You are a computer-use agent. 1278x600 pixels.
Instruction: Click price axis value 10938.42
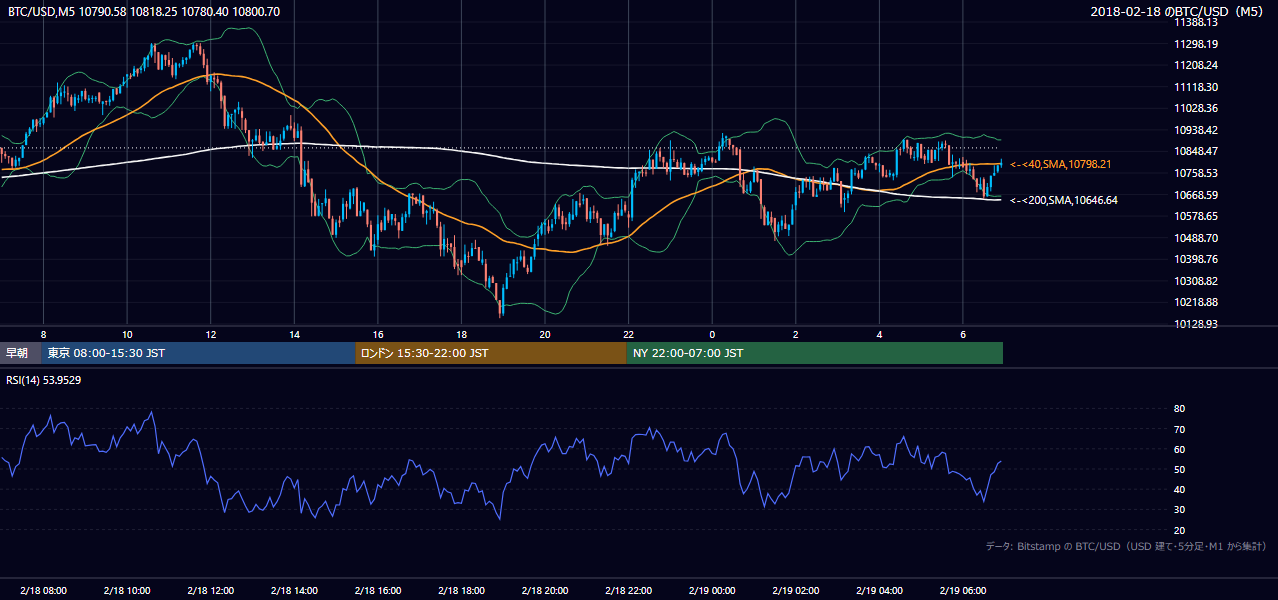click(1196, 130)
